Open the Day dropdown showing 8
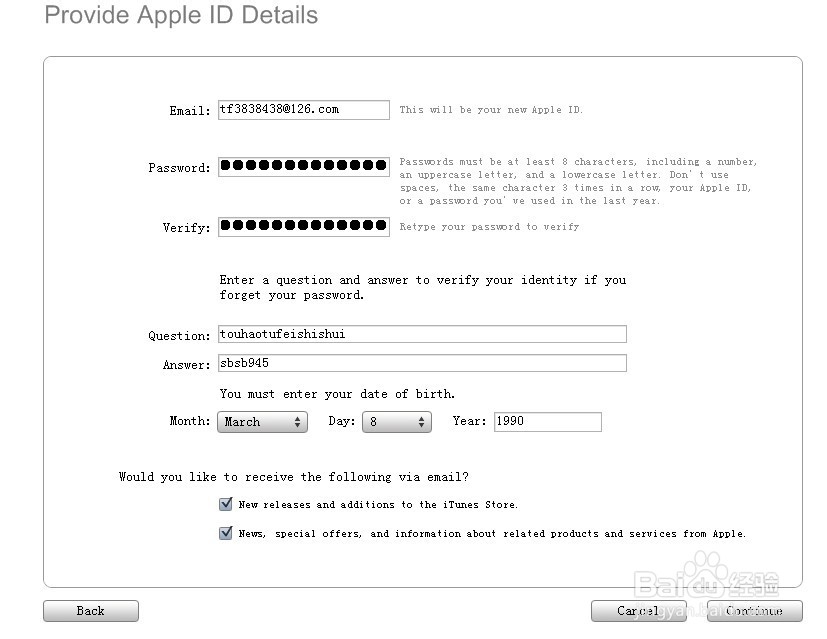 397,422
